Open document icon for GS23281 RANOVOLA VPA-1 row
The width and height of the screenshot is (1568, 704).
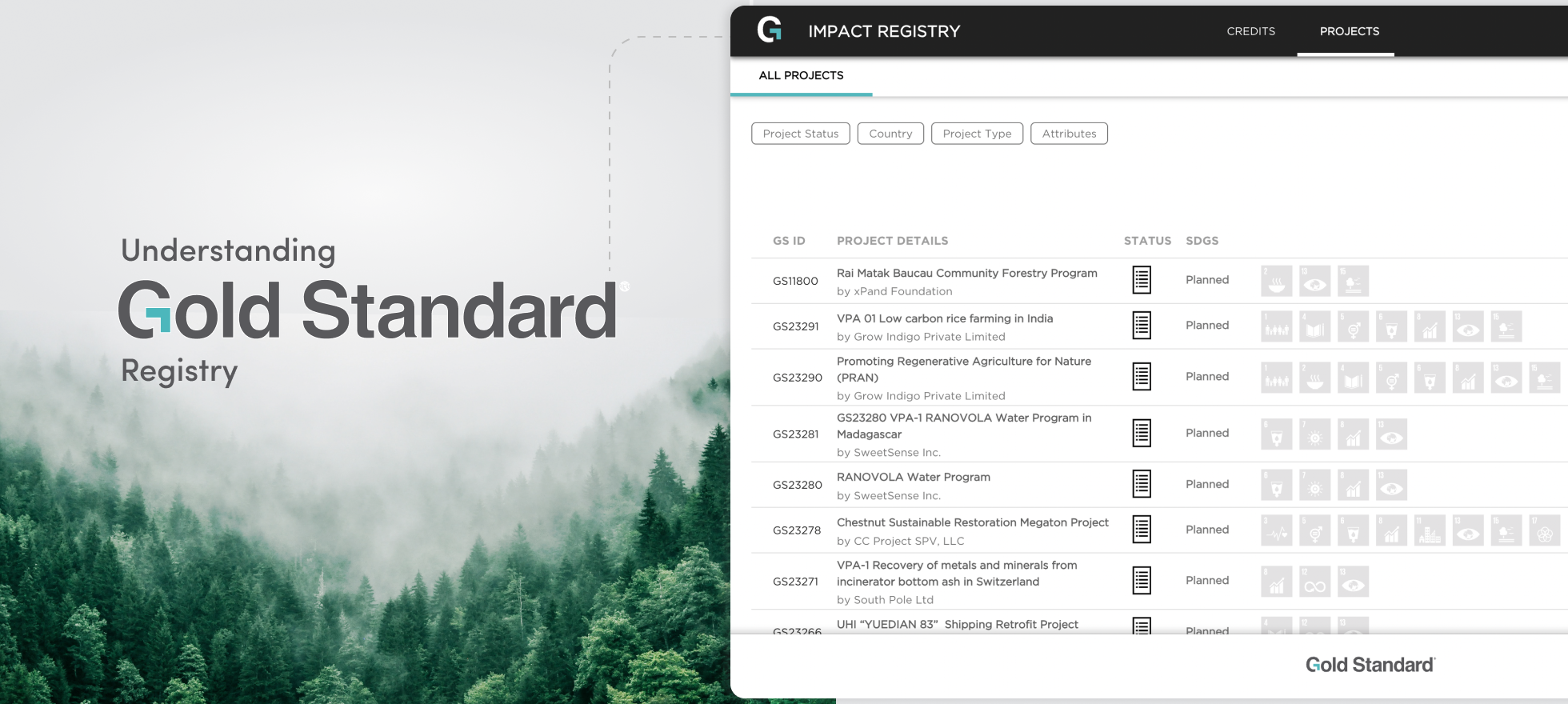coord(1142,434)
